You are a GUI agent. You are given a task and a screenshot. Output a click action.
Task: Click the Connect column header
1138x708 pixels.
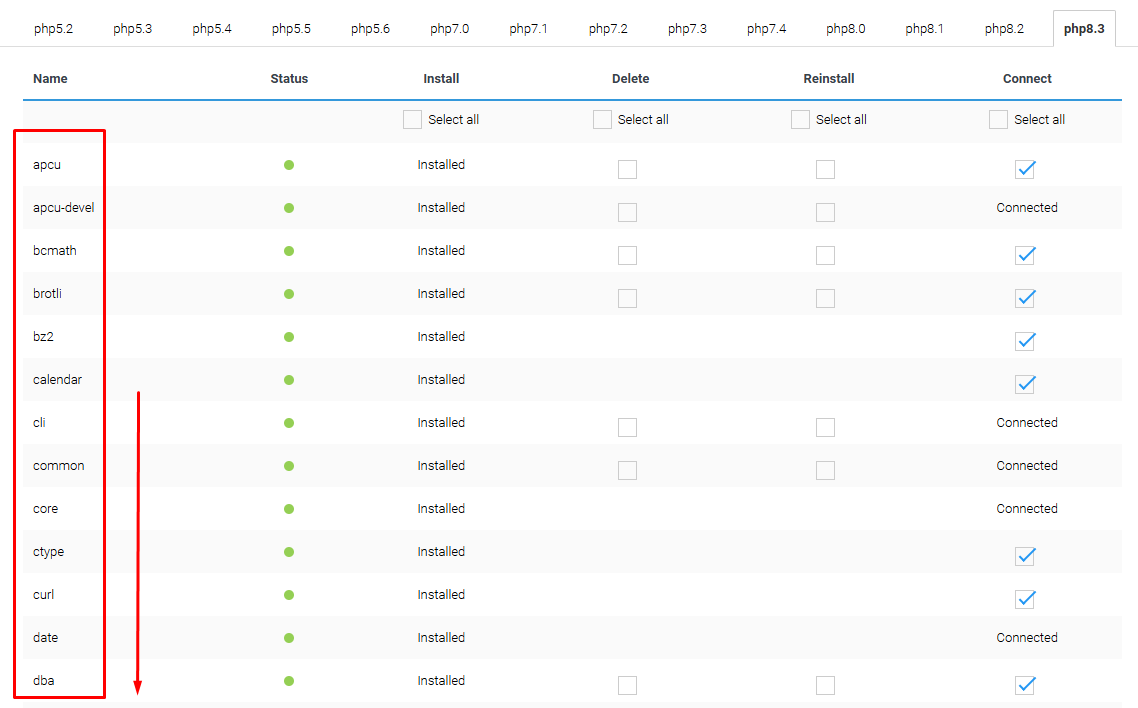point(1027,78)
